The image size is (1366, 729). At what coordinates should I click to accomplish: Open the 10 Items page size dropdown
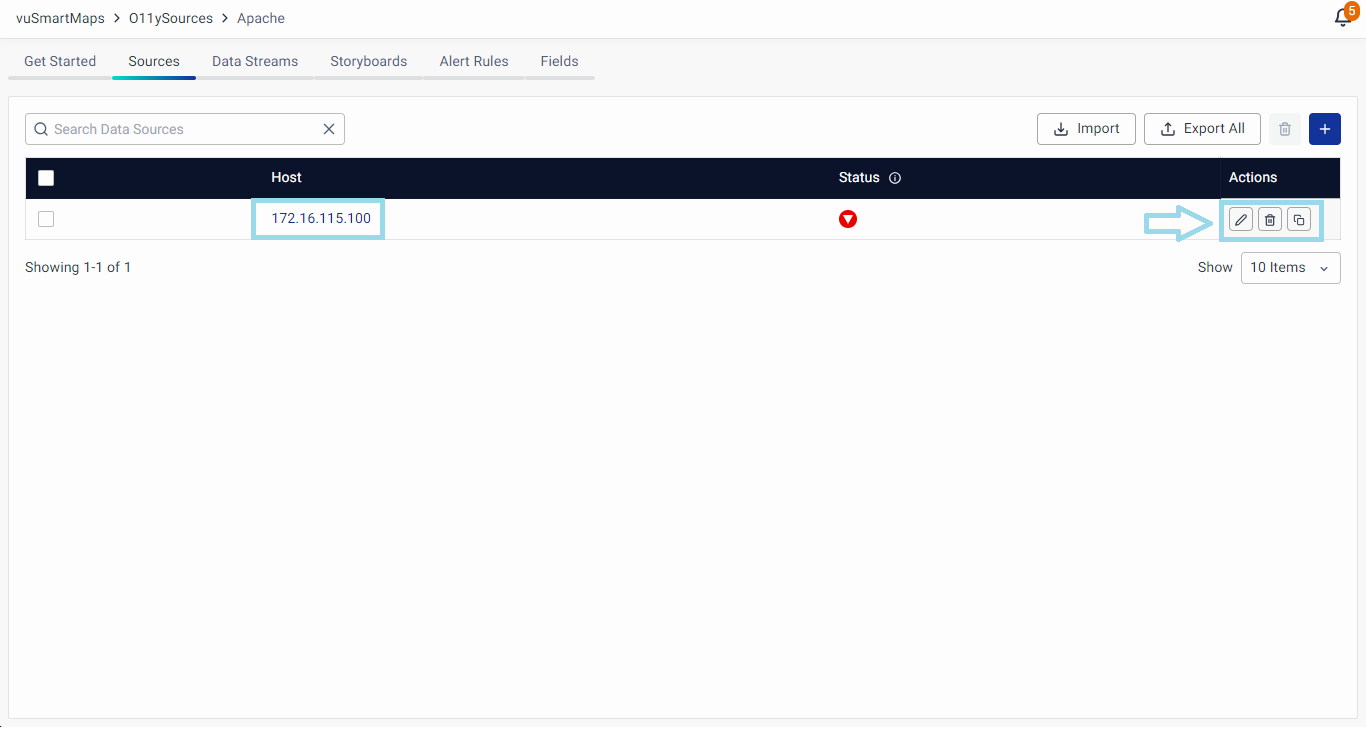1290,268
